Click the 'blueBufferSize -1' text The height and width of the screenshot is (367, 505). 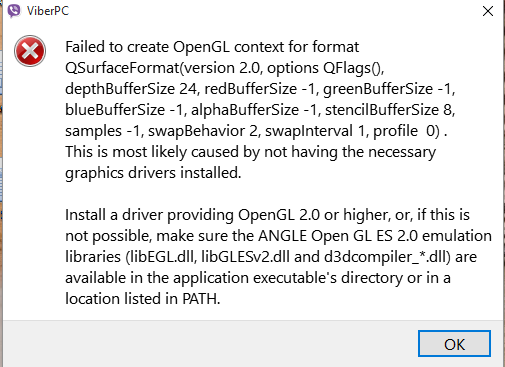click(124, 110)
